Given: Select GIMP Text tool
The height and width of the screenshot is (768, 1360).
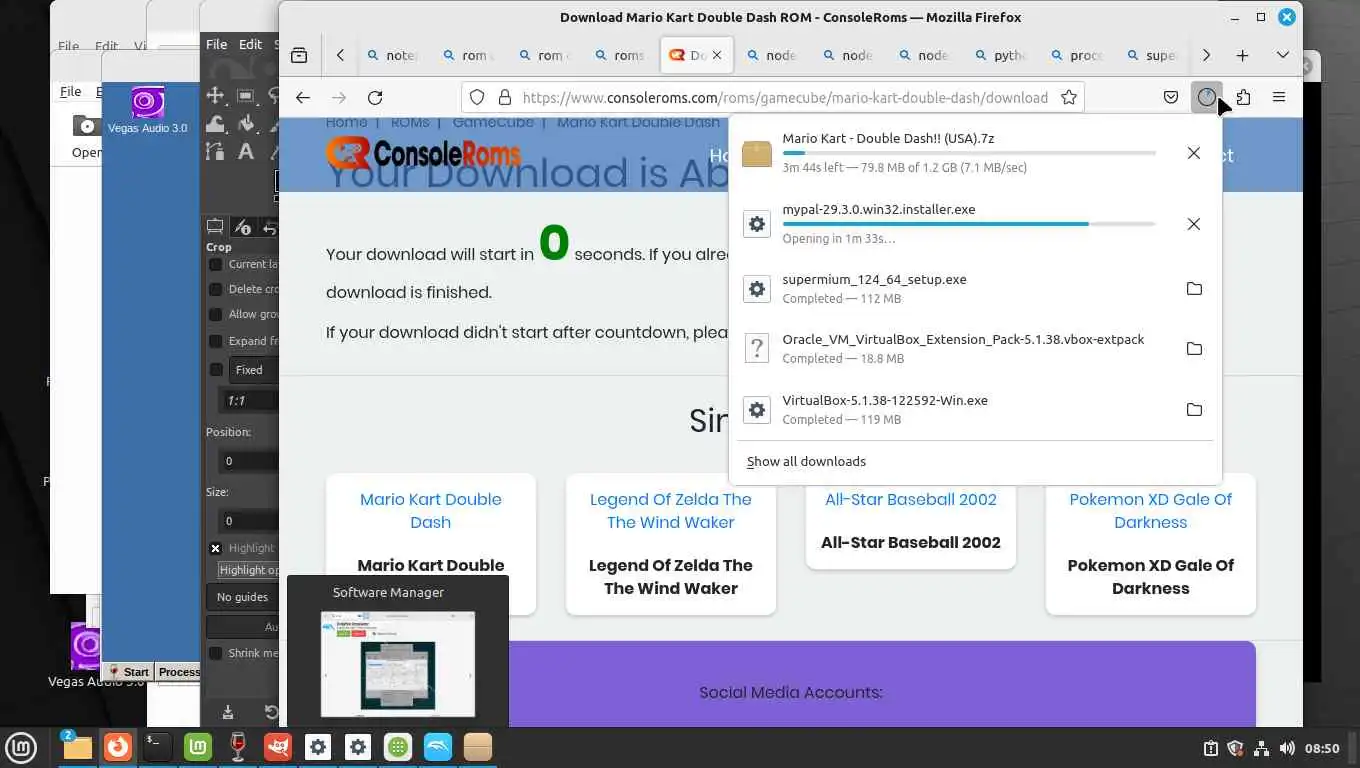Looking at the screenshot, I should 246,151.
